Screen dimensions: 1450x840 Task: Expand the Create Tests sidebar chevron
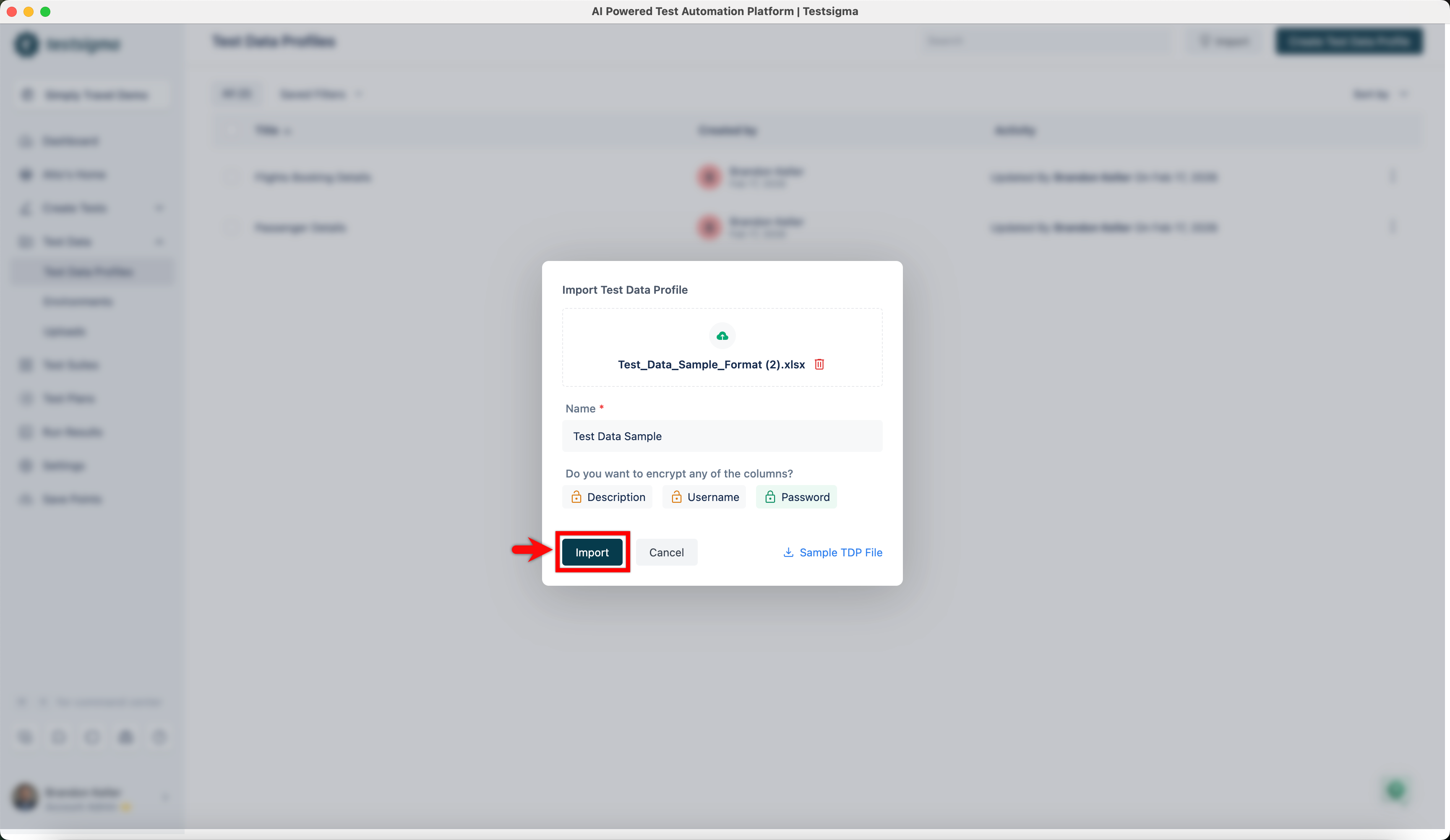(x=159, y=208)
